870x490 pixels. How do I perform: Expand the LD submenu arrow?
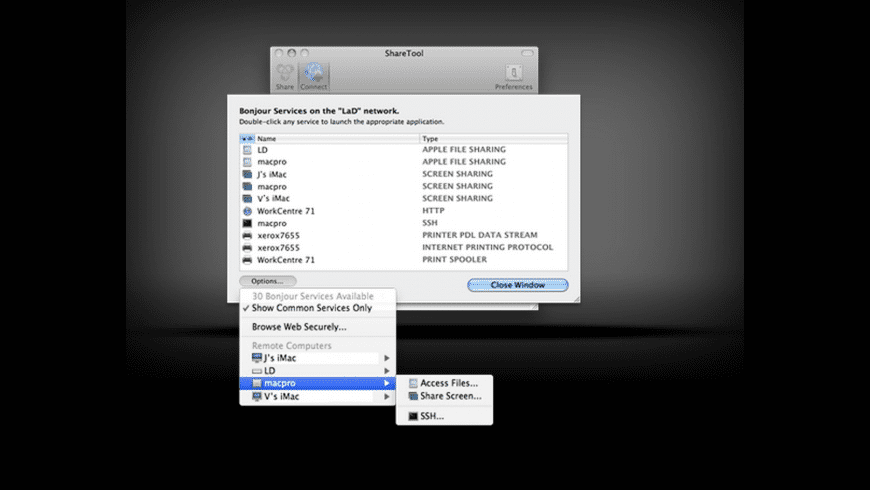(387, 371)
